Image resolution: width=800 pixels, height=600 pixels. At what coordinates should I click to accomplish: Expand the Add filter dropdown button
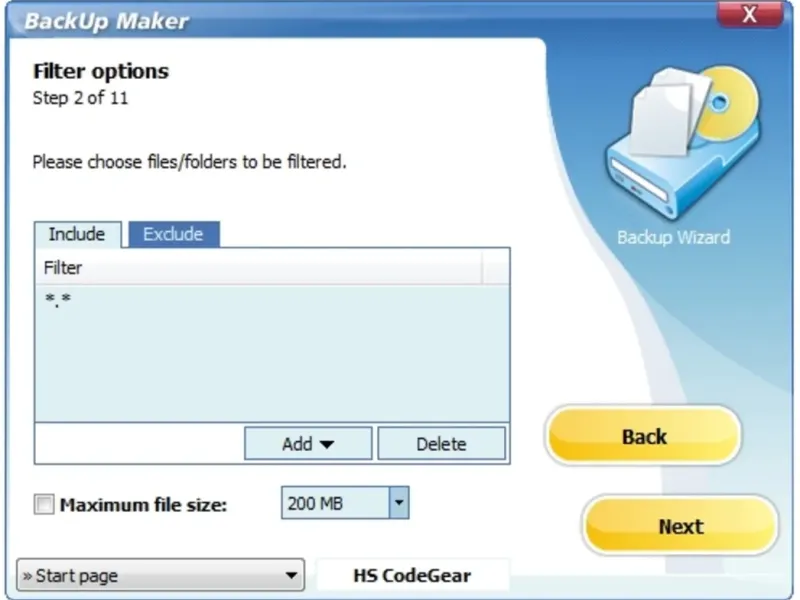pyautogui.click(x=308, y=443)
